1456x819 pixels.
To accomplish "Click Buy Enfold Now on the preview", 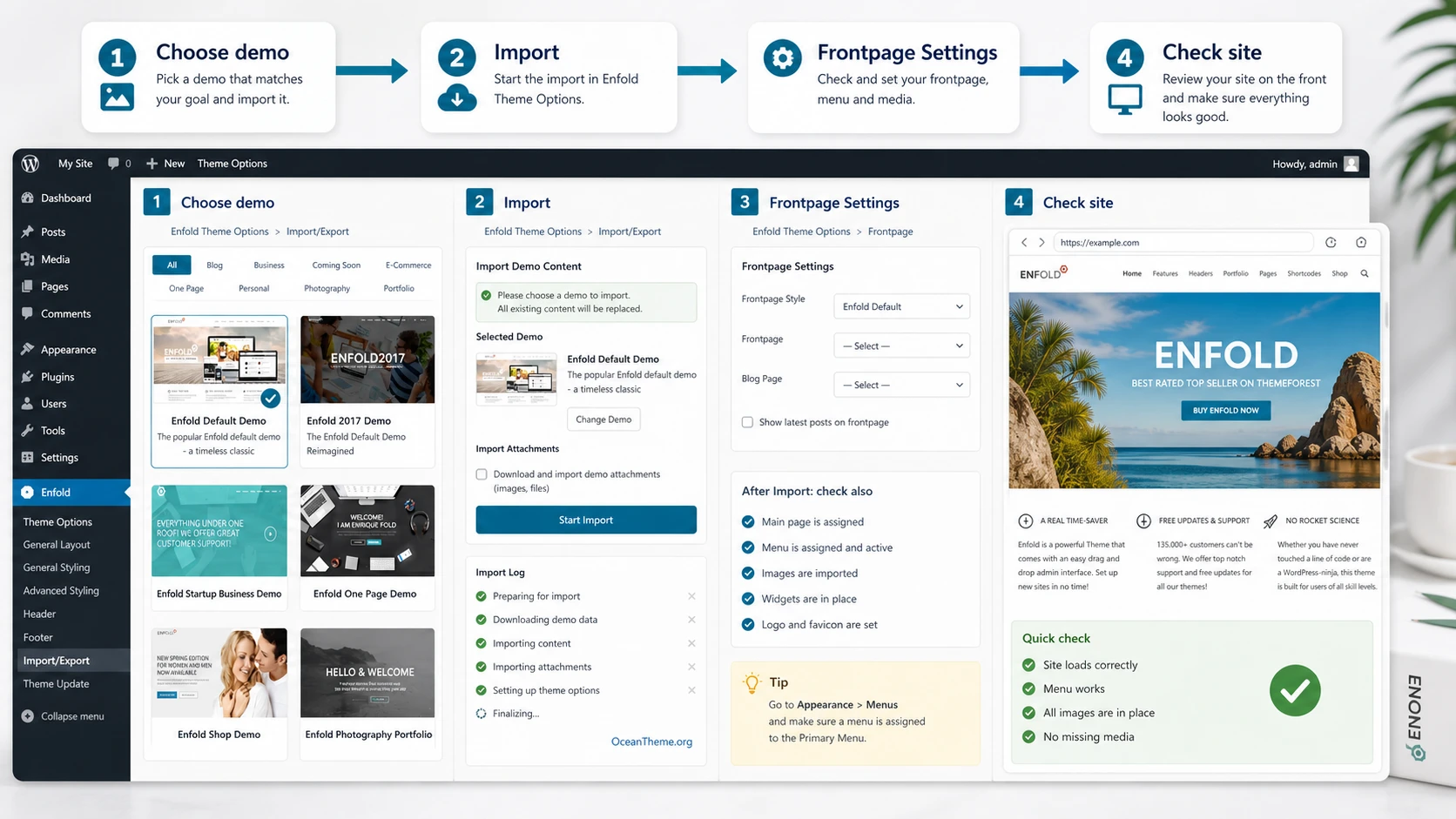I will point(1226,410).
